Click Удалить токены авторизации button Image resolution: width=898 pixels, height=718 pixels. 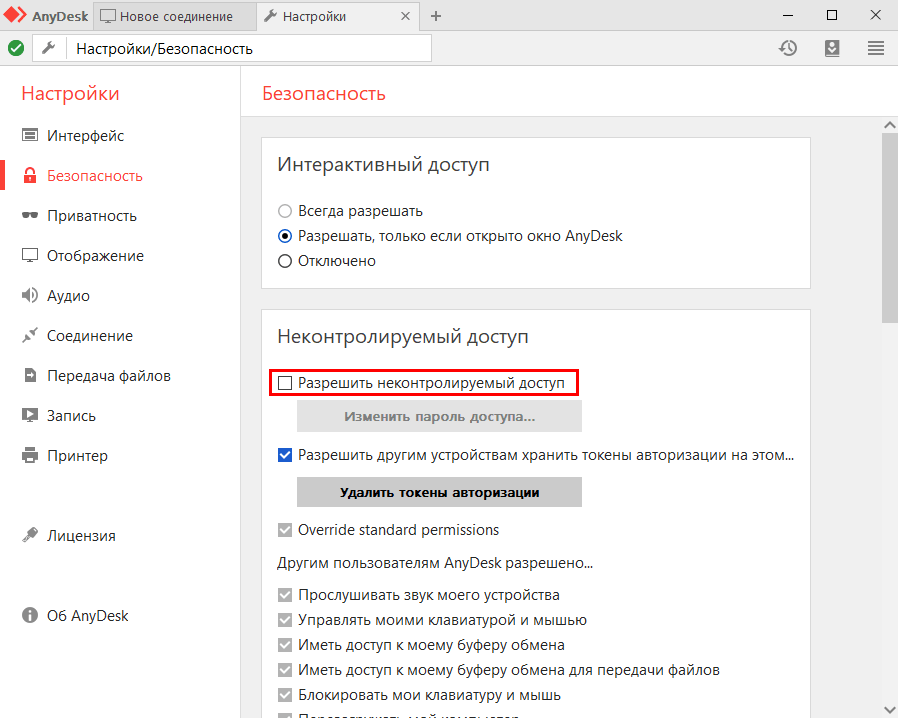point(439,492)
